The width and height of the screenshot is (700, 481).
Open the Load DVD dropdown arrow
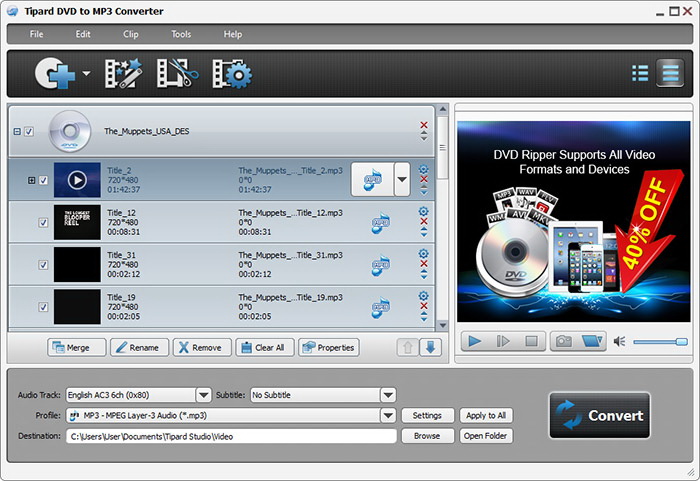pyautogui.click(x=86, y=73)
